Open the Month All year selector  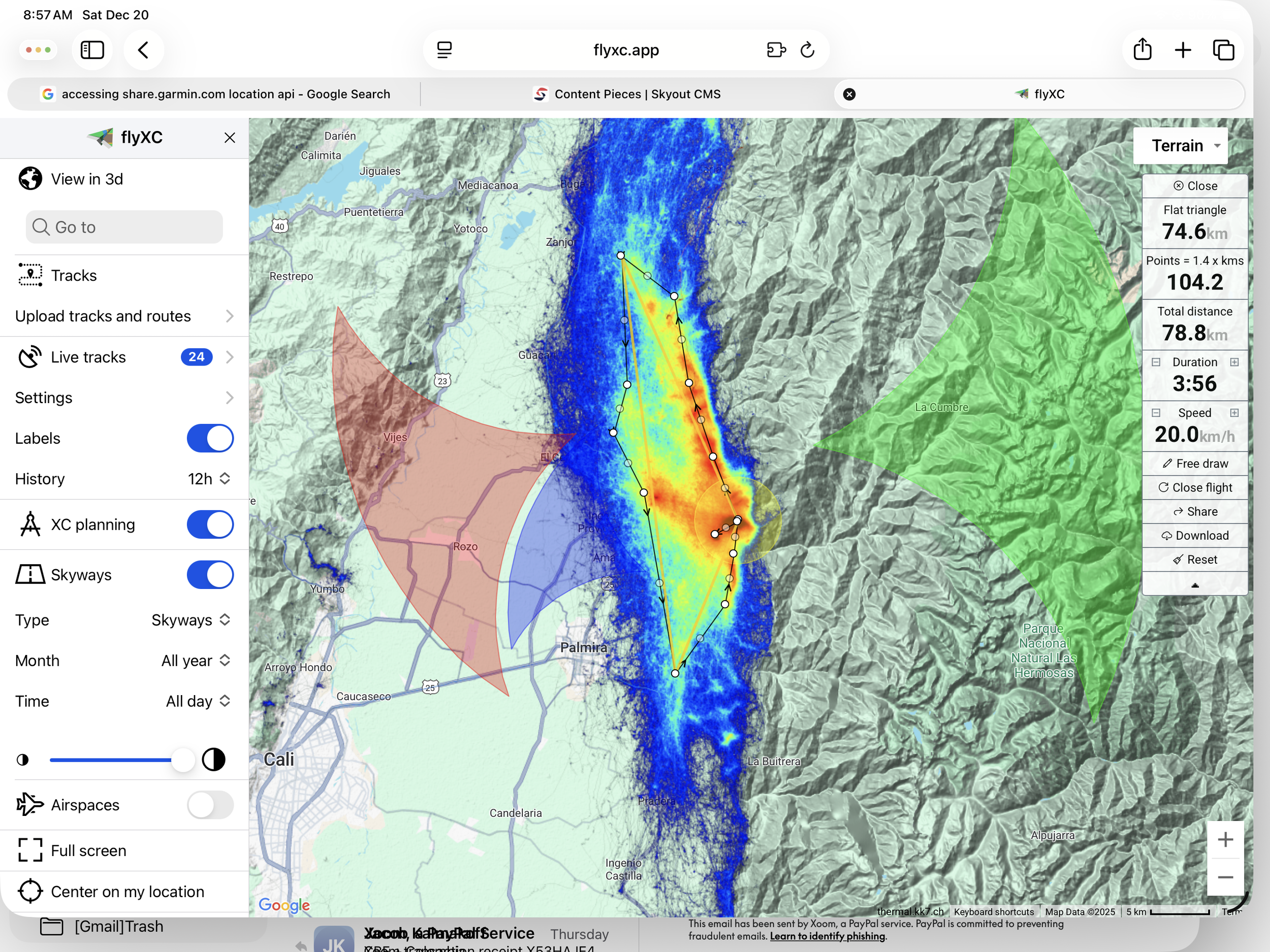click(x=195, y=661)
